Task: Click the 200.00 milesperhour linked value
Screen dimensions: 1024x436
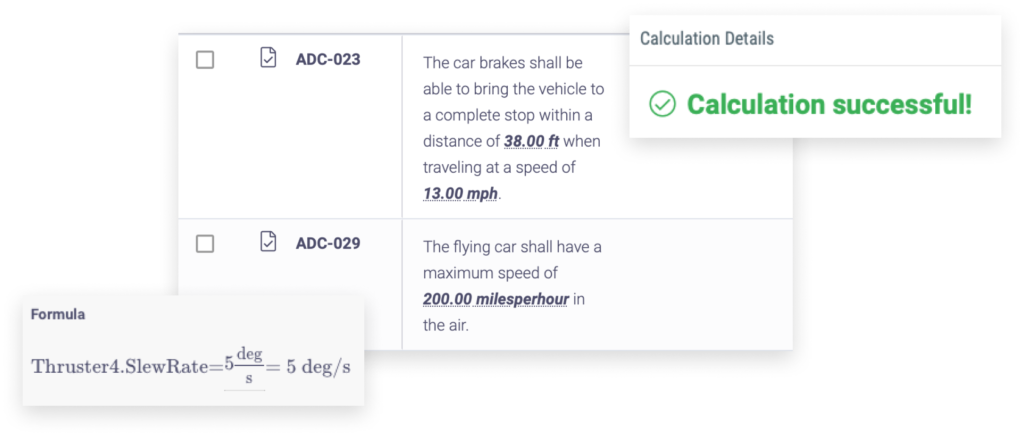Action: [496, 299]
